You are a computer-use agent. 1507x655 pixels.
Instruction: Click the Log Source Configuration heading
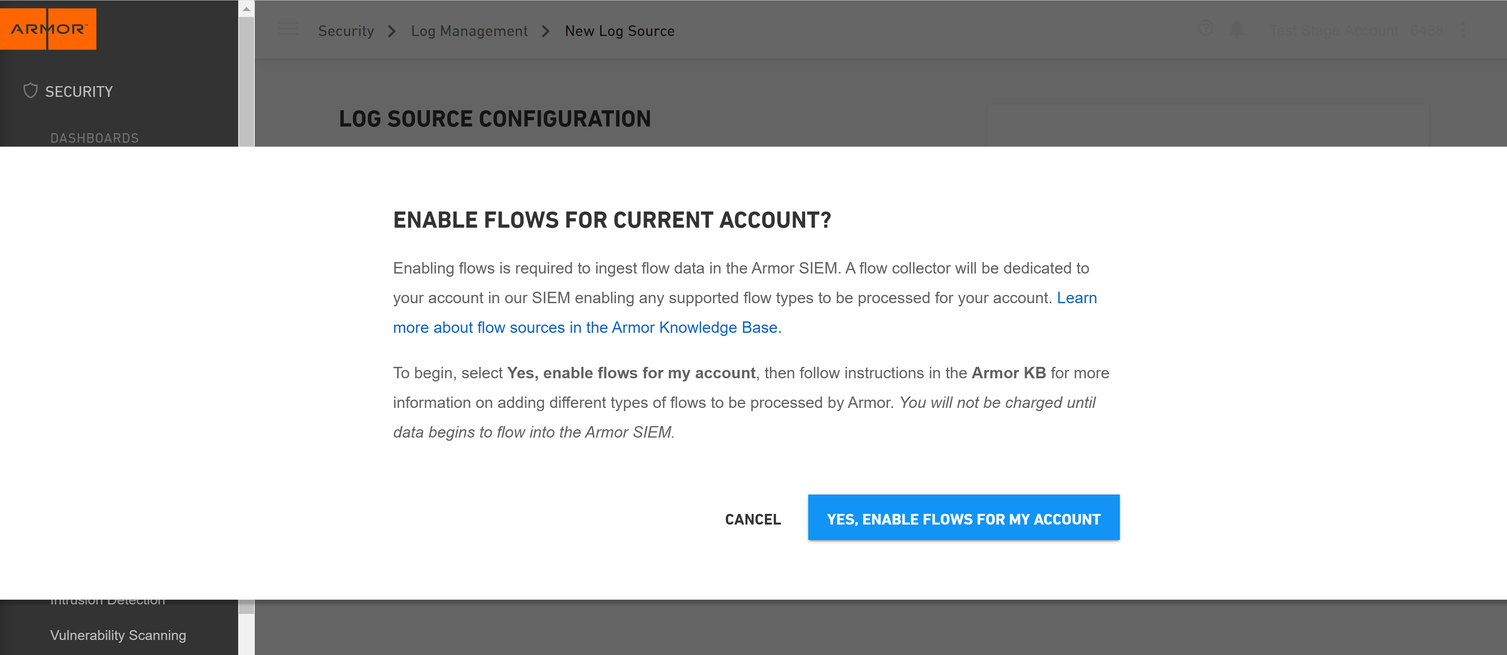(495, 119)
